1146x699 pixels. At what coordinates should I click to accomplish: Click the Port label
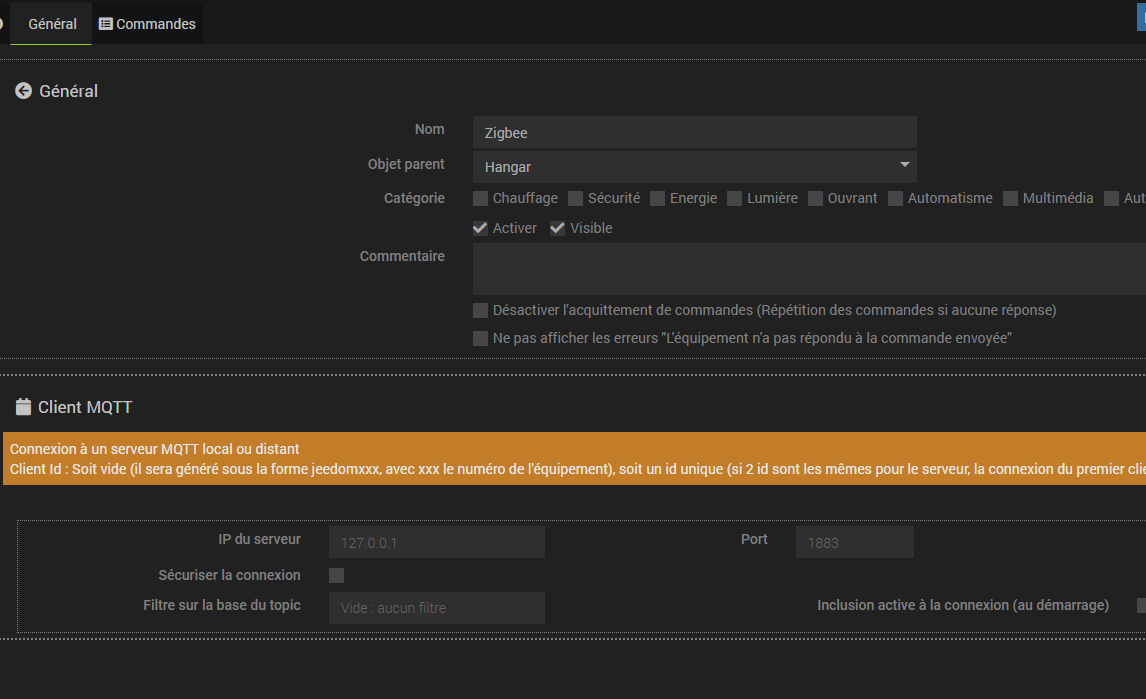click(x=754, y=539)
